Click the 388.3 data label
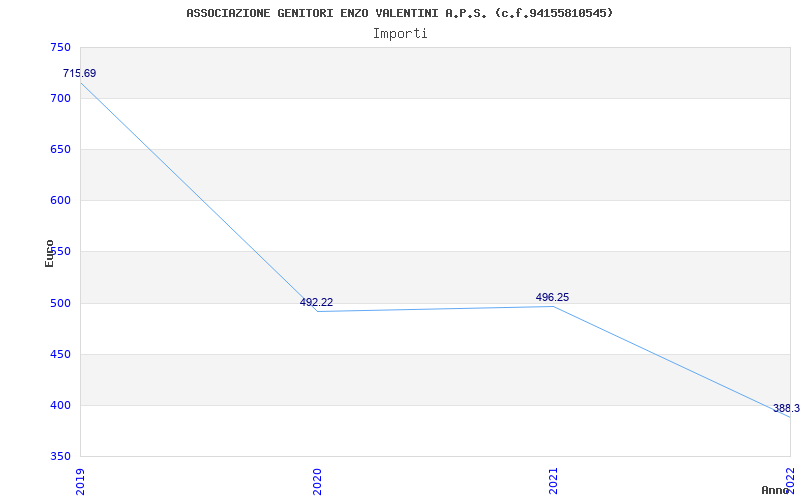800x500 pixels. coord(786,408)
